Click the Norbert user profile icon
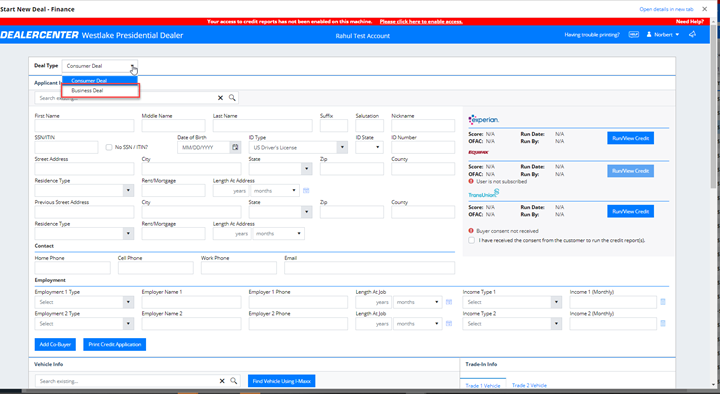Screen dimensions: 720x394 click(x=649, y=34)
